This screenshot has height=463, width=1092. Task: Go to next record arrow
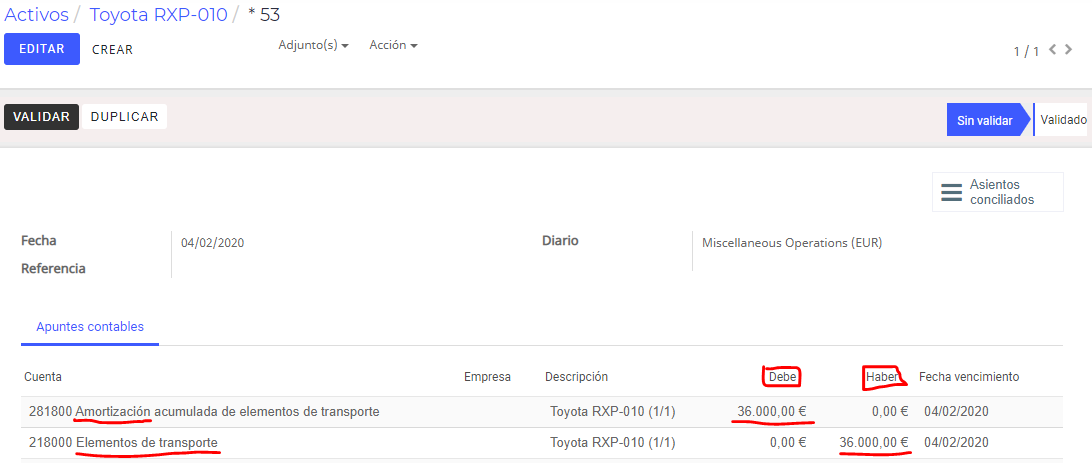click(1068, 49)
